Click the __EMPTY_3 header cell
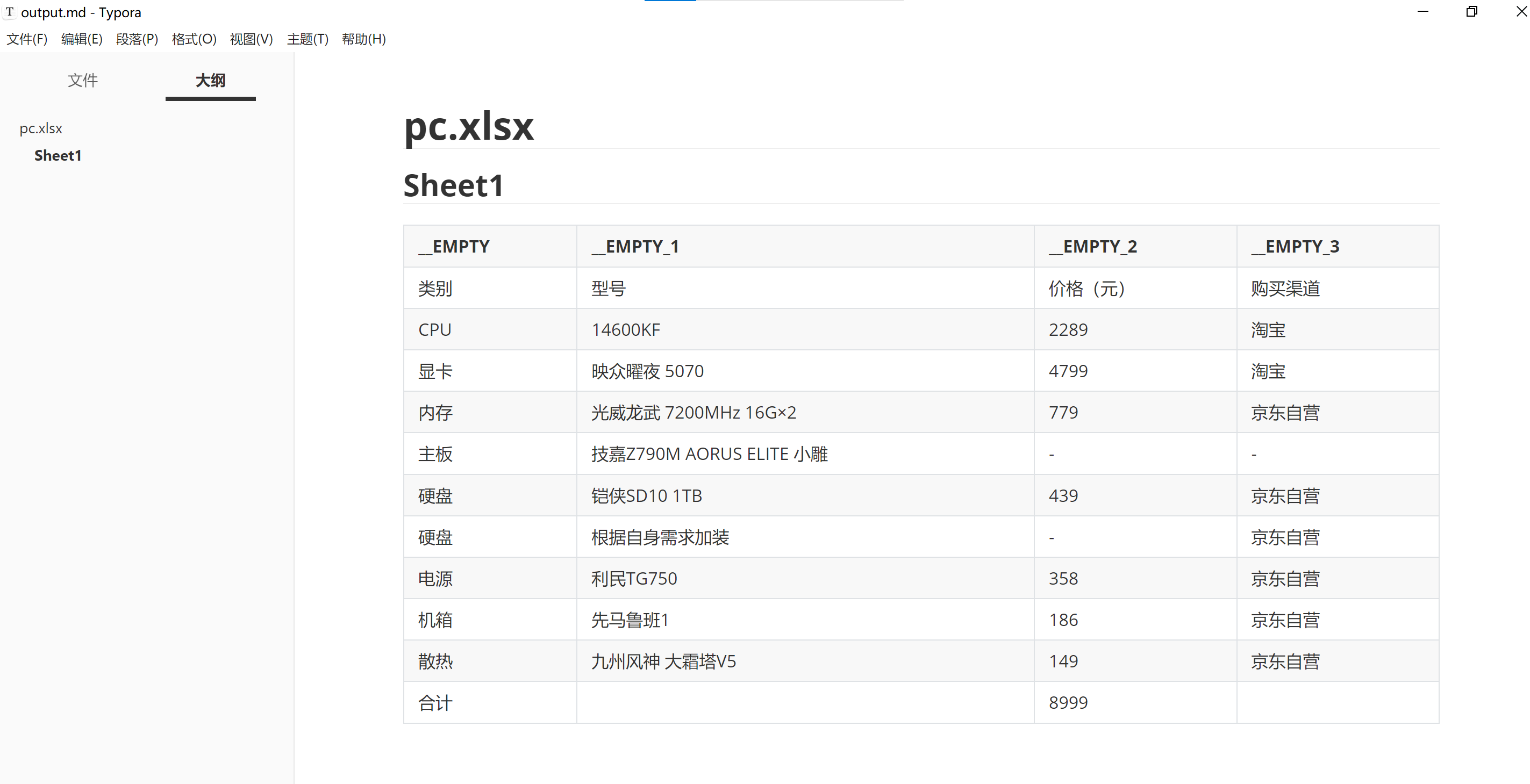Viewport: 1530px width, 784px height. click(1338, 246)
